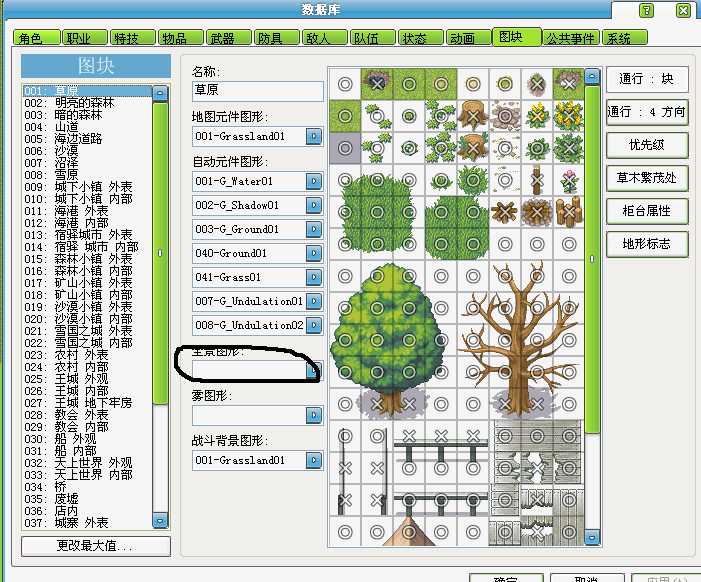Select the 队伍 tab

pyautogui.click(x=372, y=38)
